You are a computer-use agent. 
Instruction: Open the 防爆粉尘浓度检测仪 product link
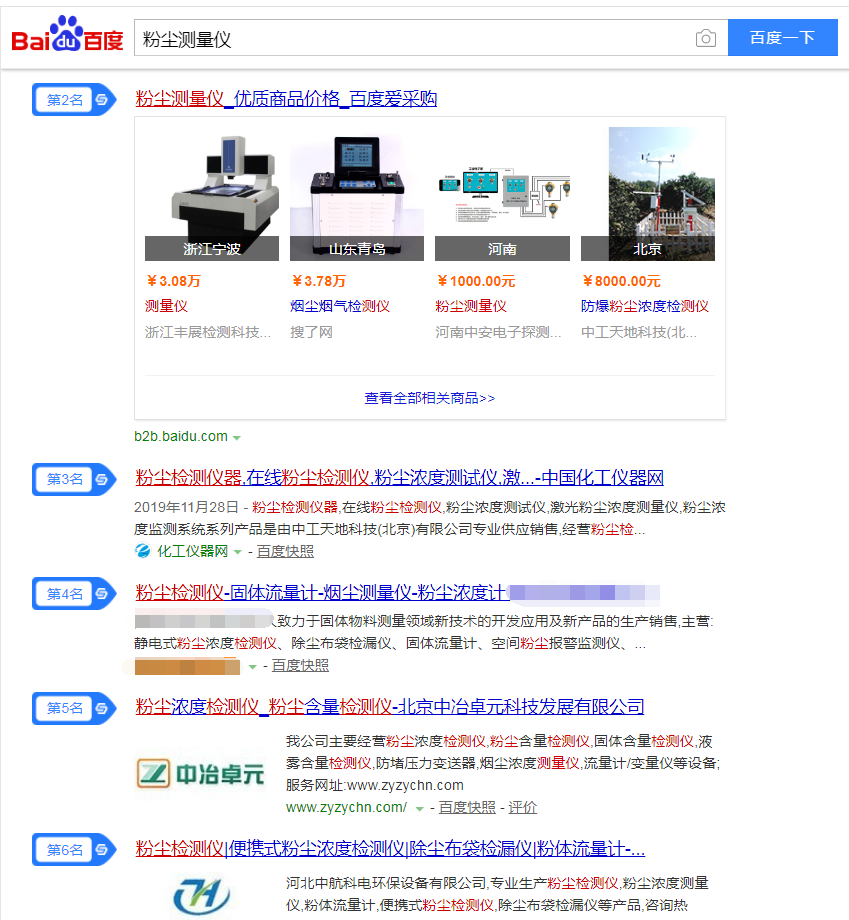pyautogui.click(x=645, y=306)
